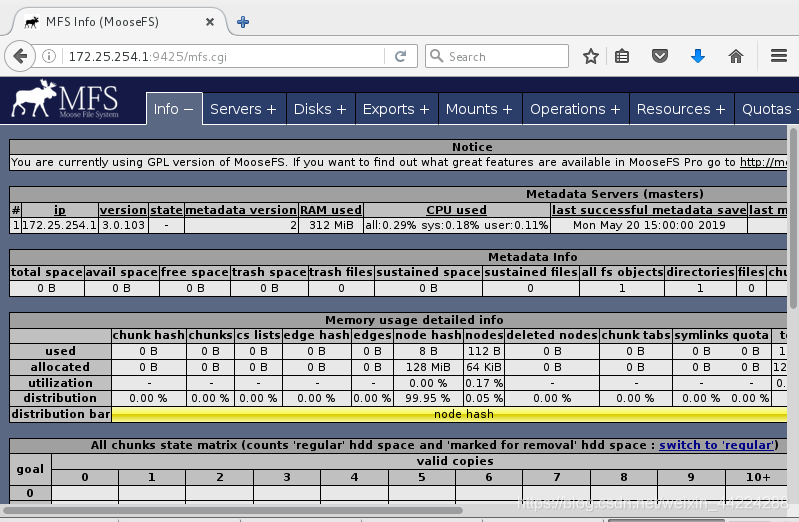Open the Disks tab
Screen dimensions: 799x522
(320, 109)
